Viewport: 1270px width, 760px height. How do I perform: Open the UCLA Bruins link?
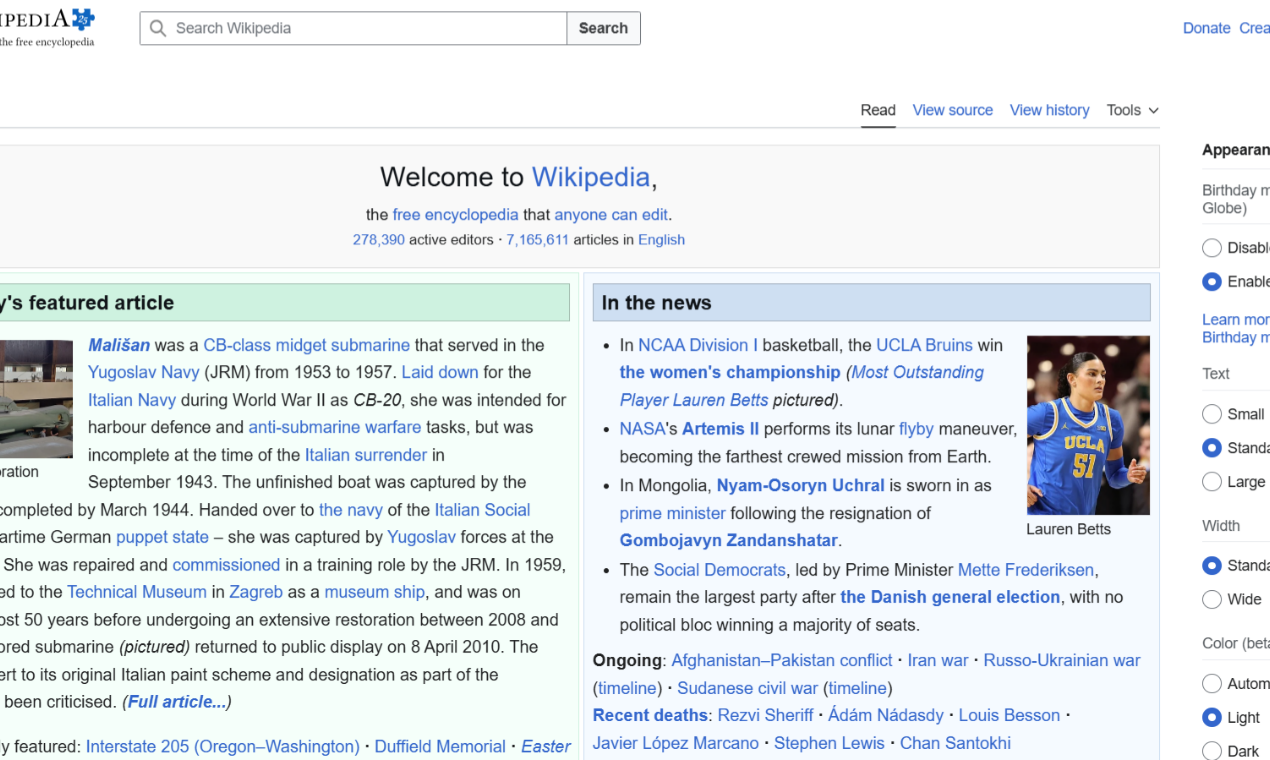point(924,345)
